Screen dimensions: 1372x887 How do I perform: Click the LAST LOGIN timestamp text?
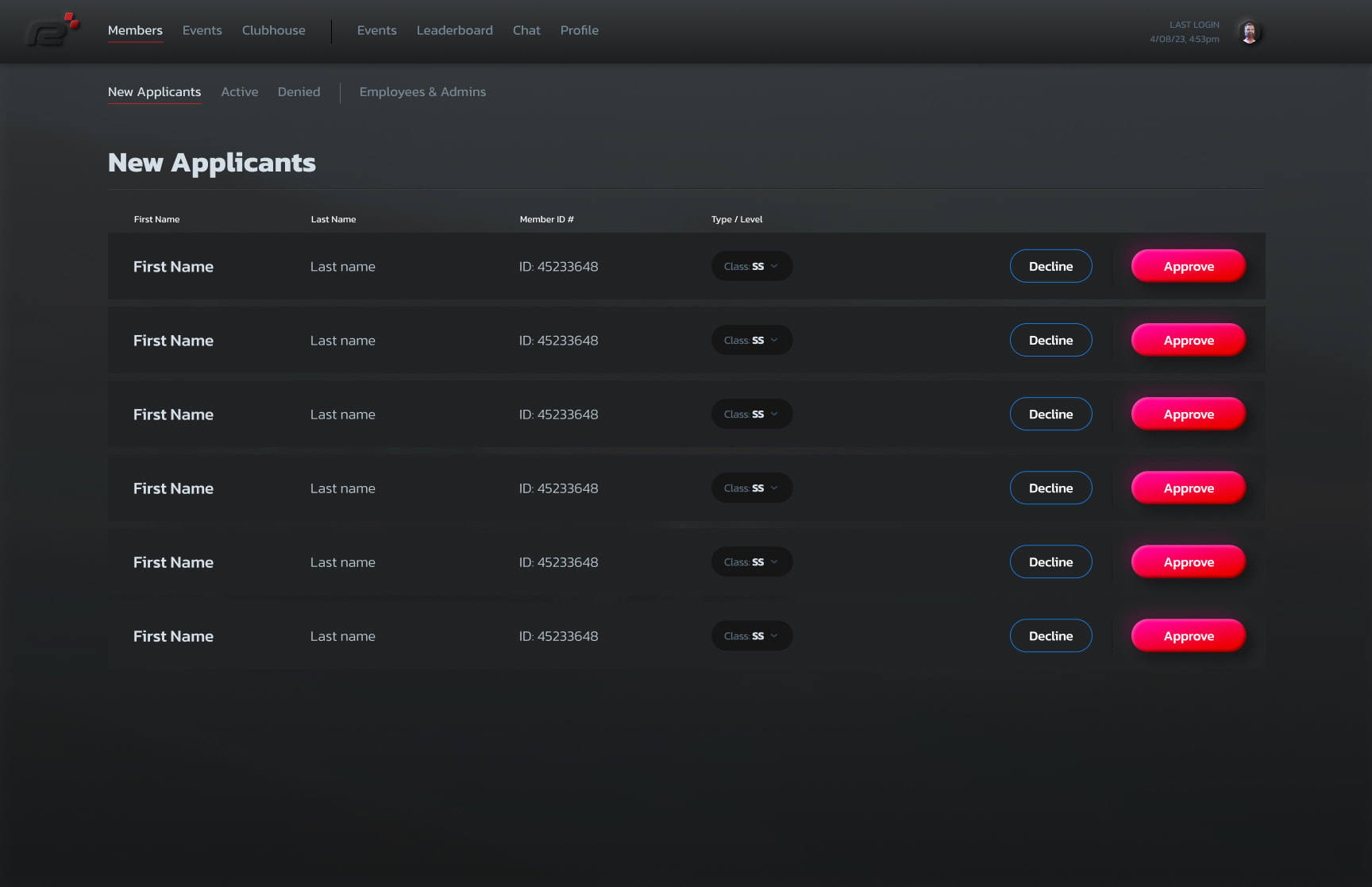click(1185, 32)
